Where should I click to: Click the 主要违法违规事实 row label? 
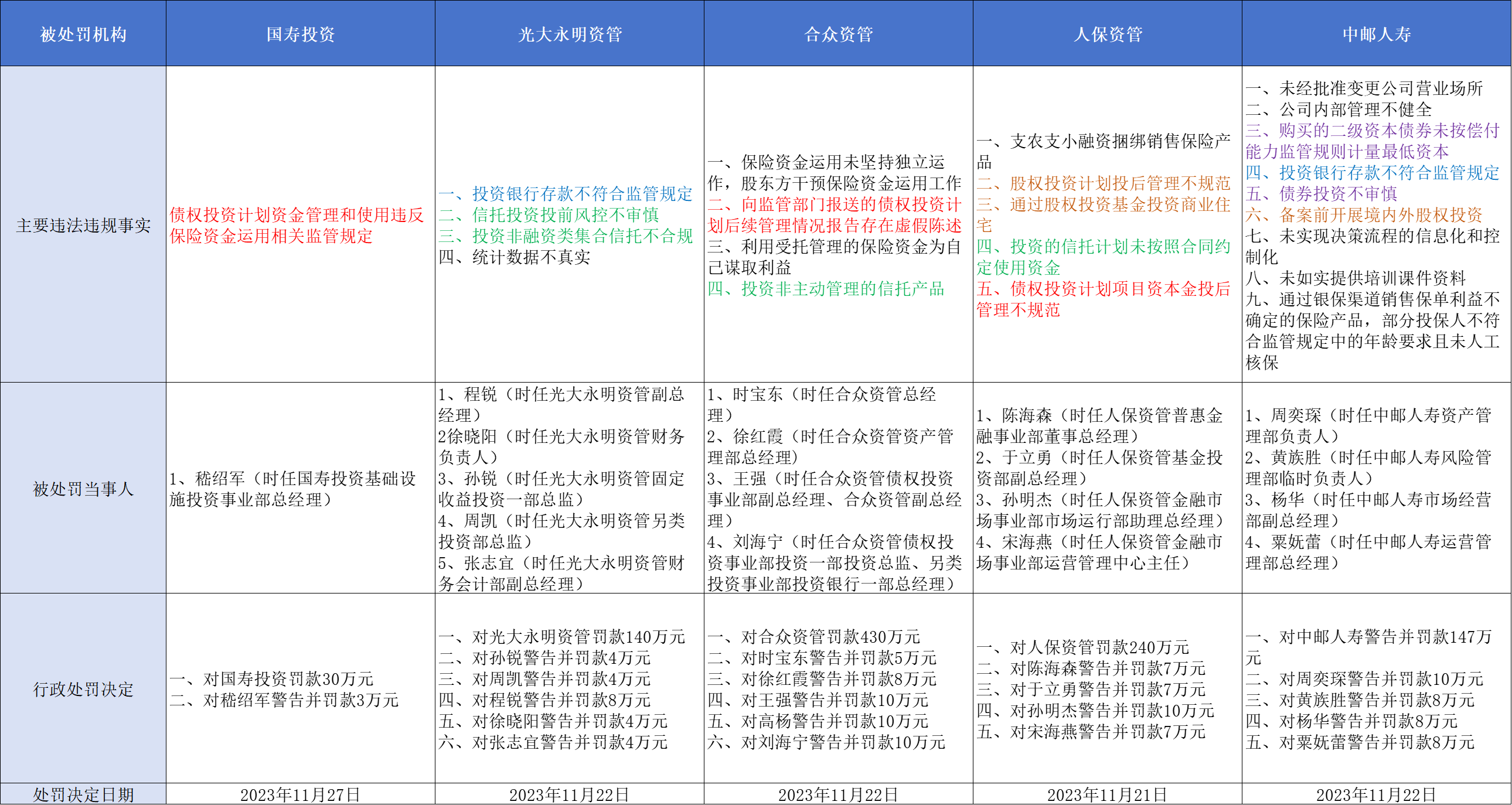(x=83, y=226)
